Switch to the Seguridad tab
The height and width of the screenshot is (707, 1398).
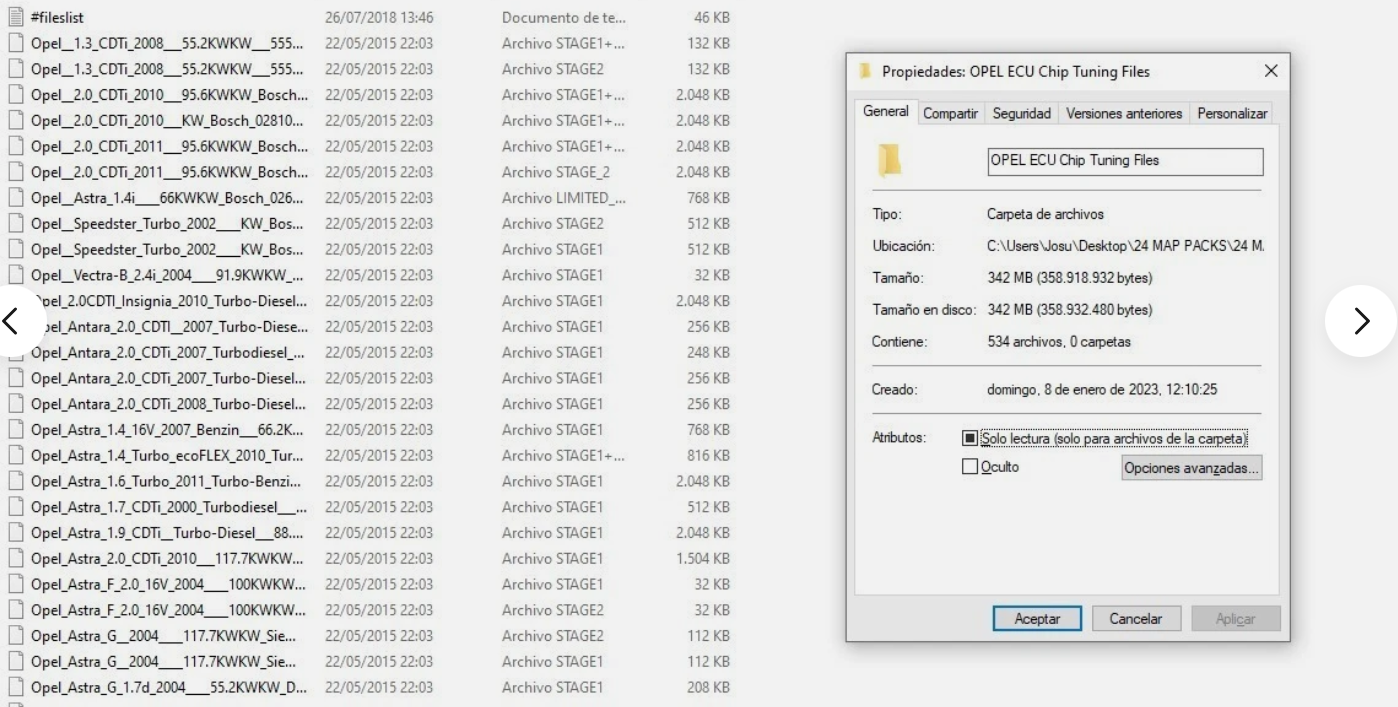click(1021, 113)
